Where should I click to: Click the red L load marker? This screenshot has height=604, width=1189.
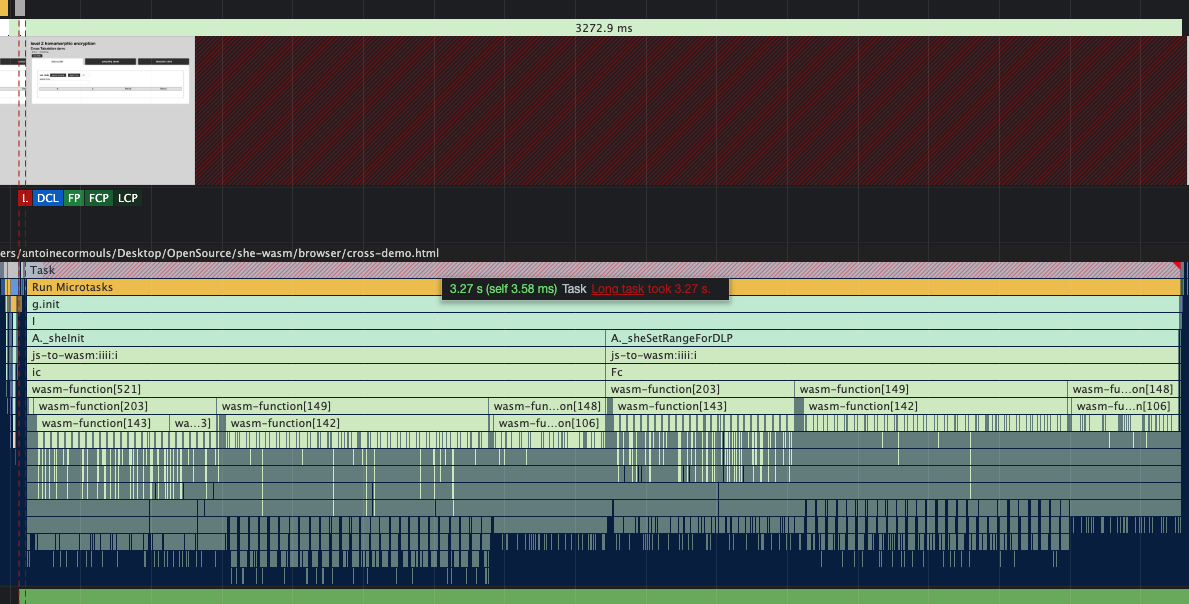24,198
